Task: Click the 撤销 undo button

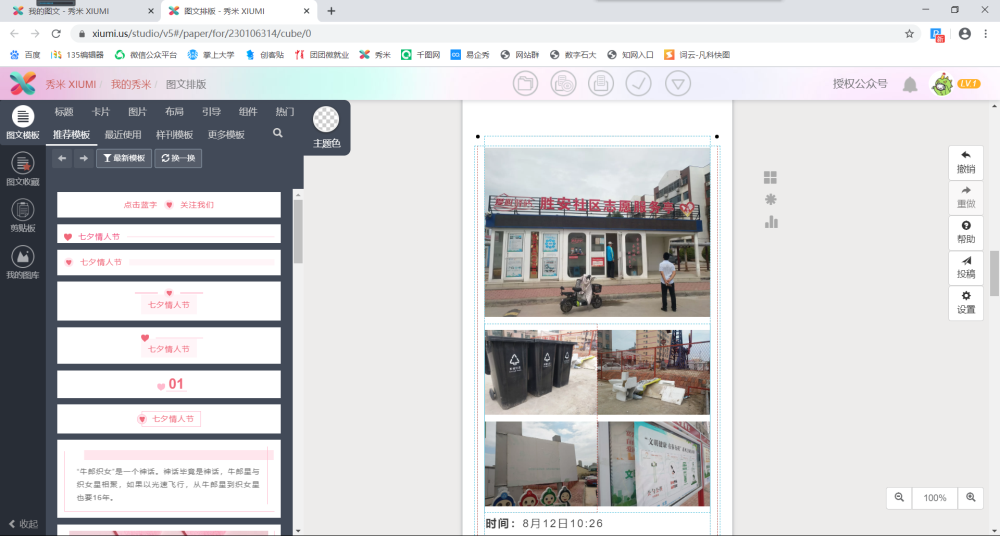Action: [x=966, y=163]
